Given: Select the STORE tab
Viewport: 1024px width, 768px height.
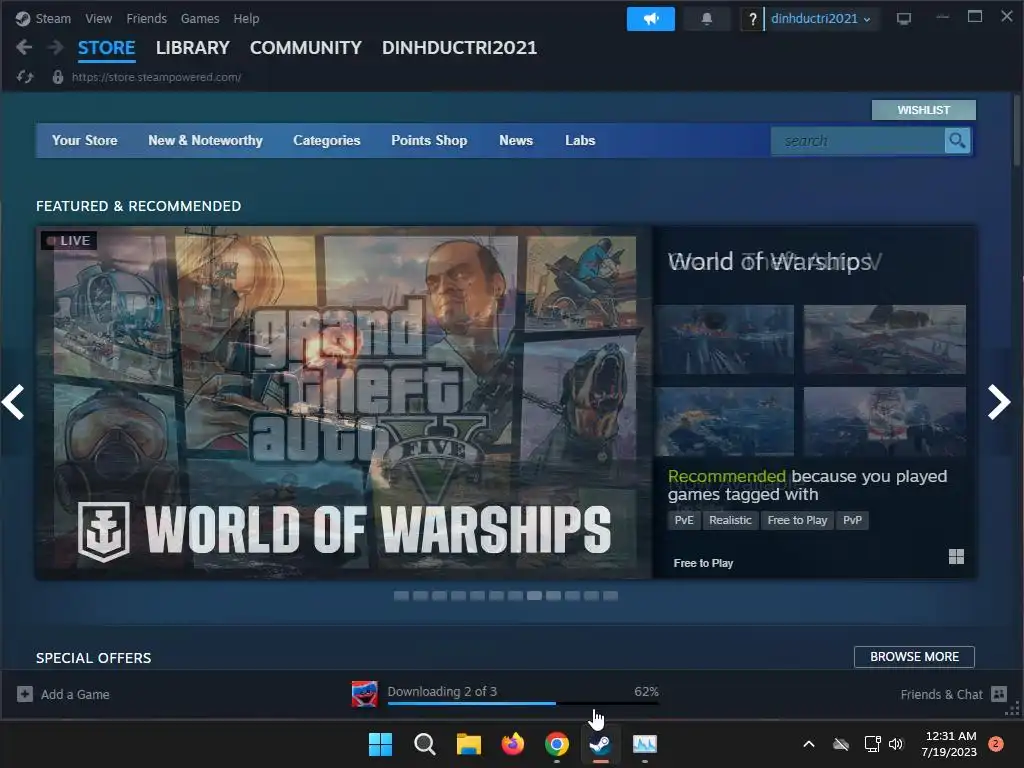Looking at the screenshot, I should (x=106, y=48).
